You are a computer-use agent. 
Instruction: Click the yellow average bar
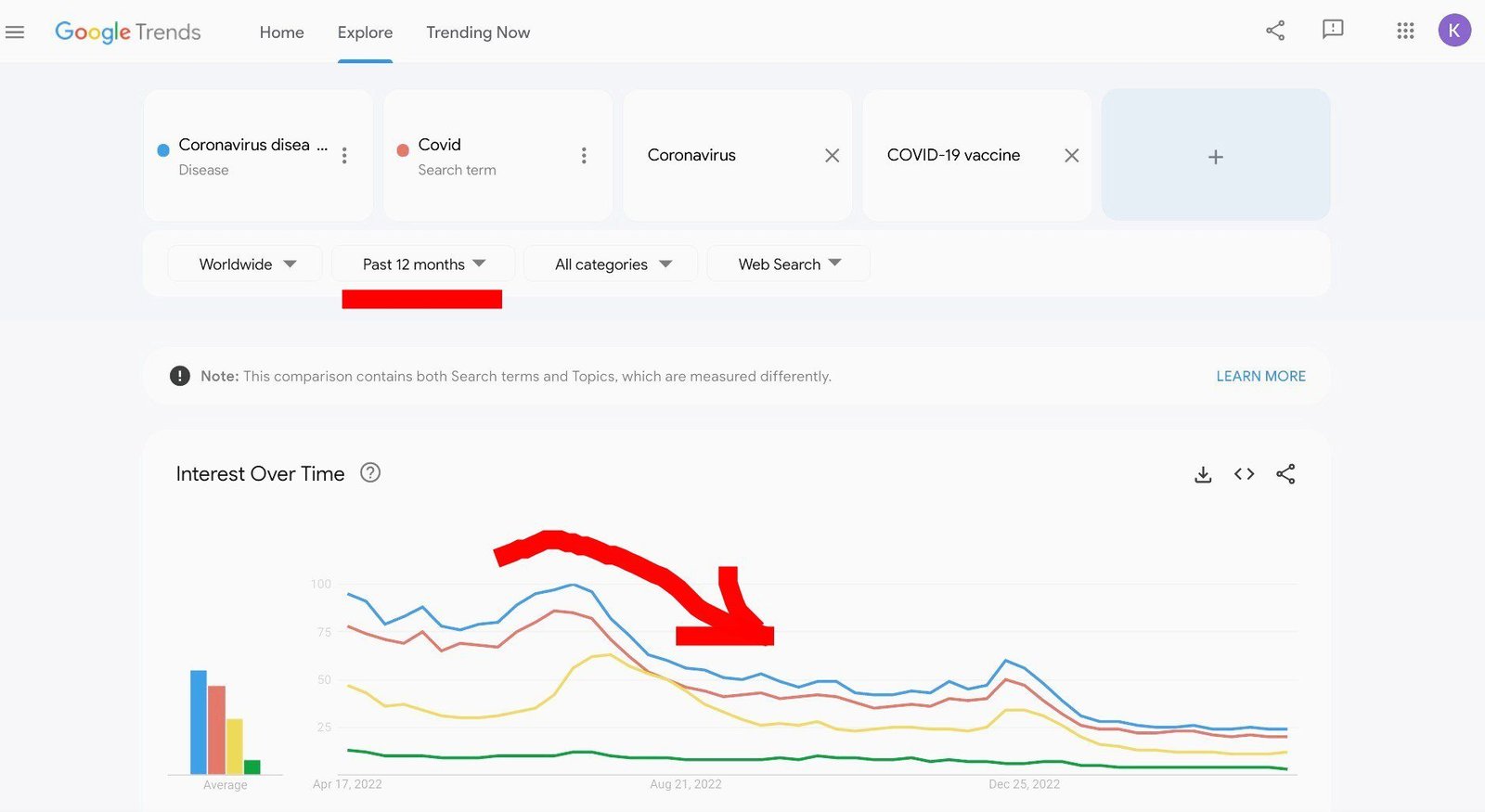click(234, 746)
